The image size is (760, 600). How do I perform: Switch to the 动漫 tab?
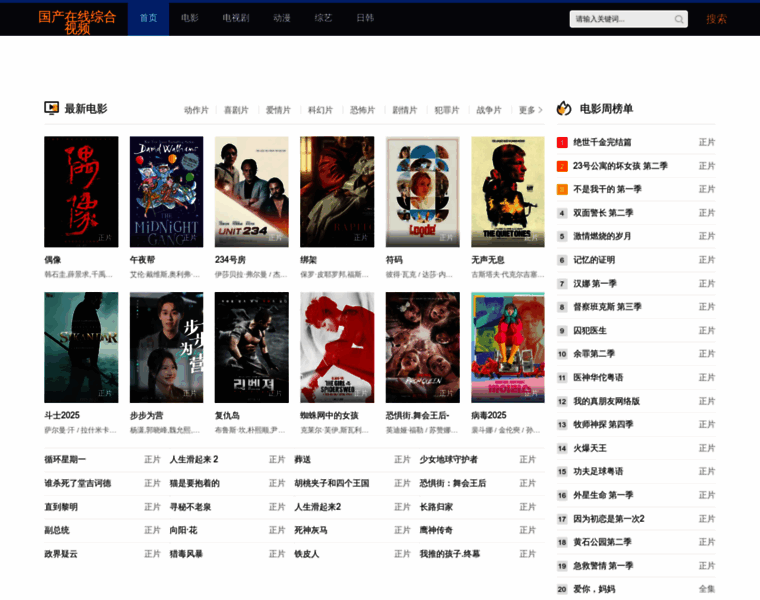(282, 18)
